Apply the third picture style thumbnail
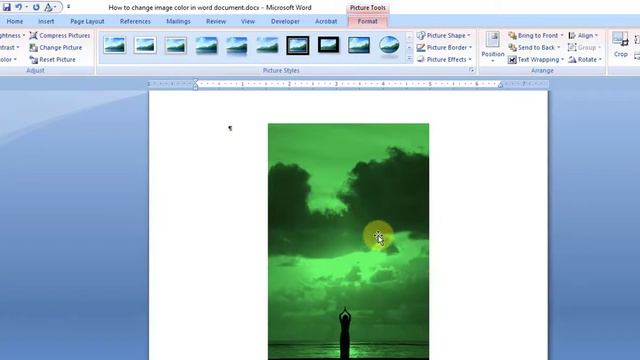 point(176,45)
